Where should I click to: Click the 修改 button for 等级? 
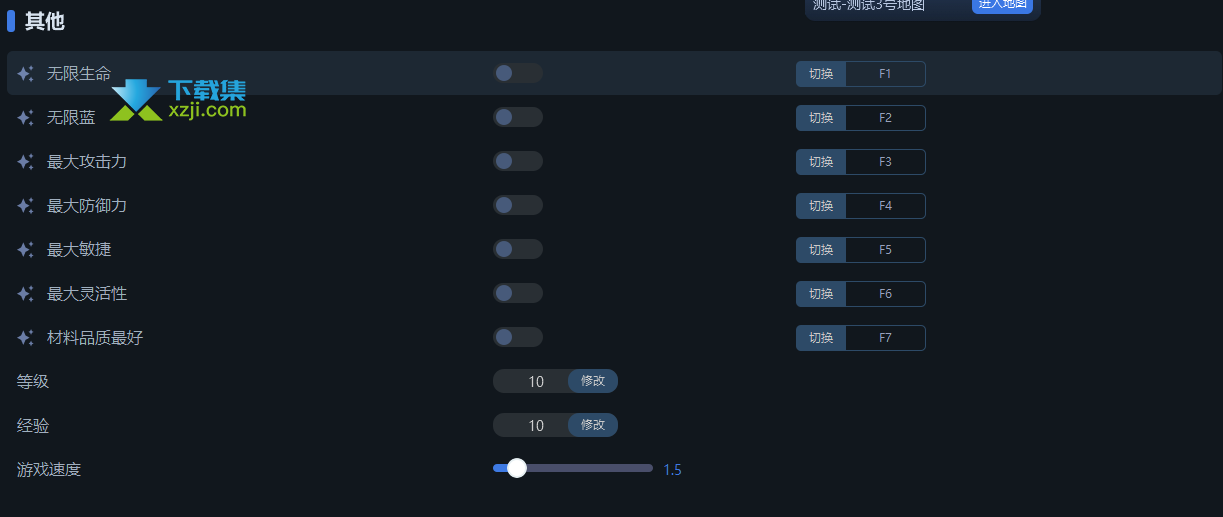pyautogui.click(x=593, y=381)
